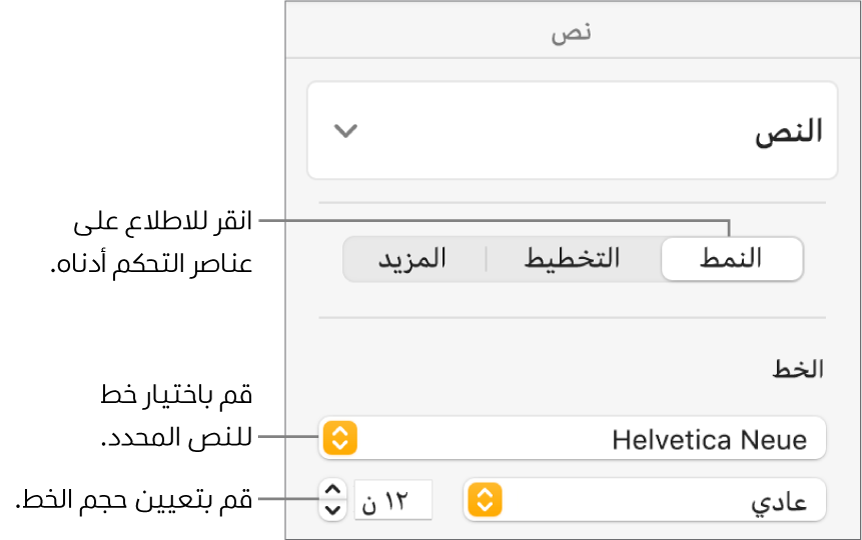This screenshot has width=862, height=540.
Task: Click the callout text قم باختيار خط
Action: click(x=174, y=395)
